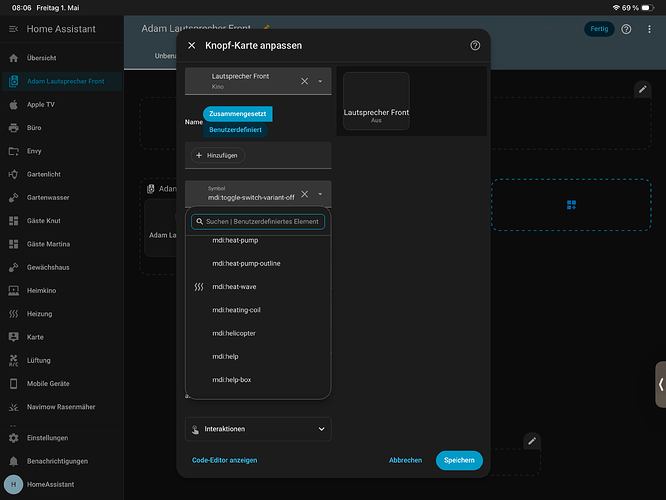Click the Home Assistant title
Image resolution: width=666 pixels, height=500 pixels.
pos(61,29)
